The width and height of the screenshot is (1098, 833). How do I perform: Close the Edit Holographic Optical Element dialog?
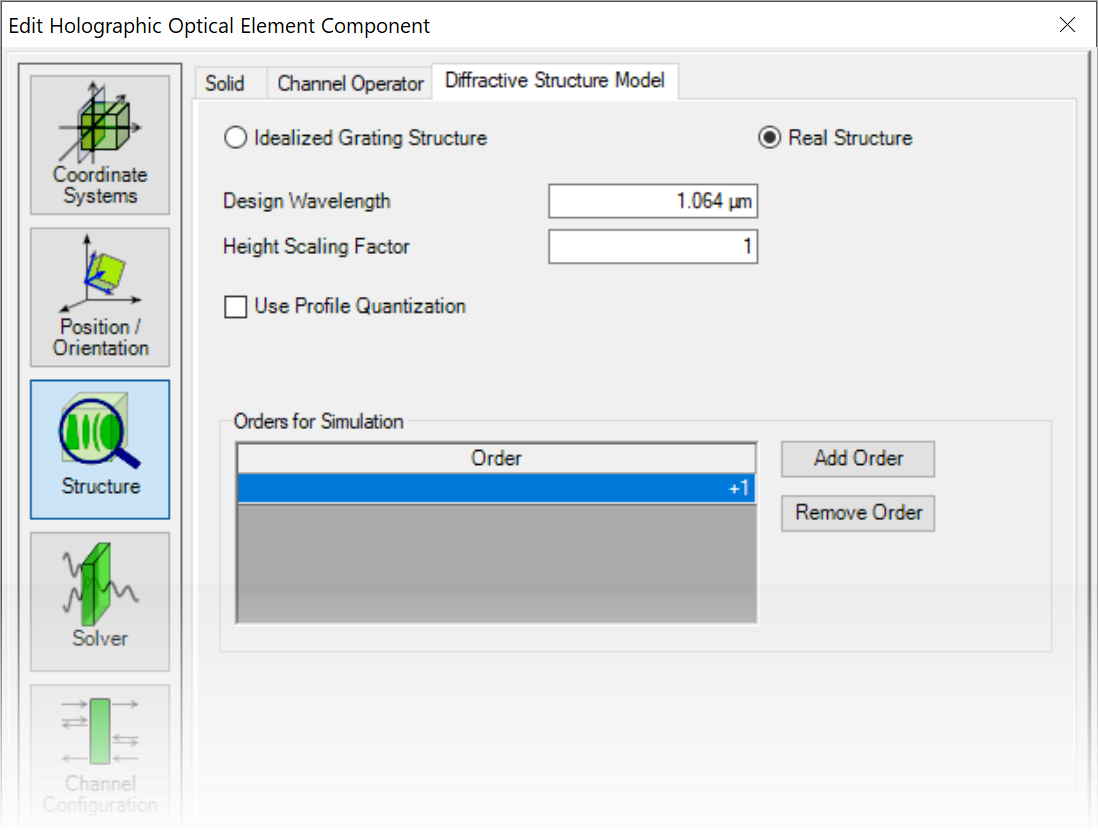(x=1067, y=25)
